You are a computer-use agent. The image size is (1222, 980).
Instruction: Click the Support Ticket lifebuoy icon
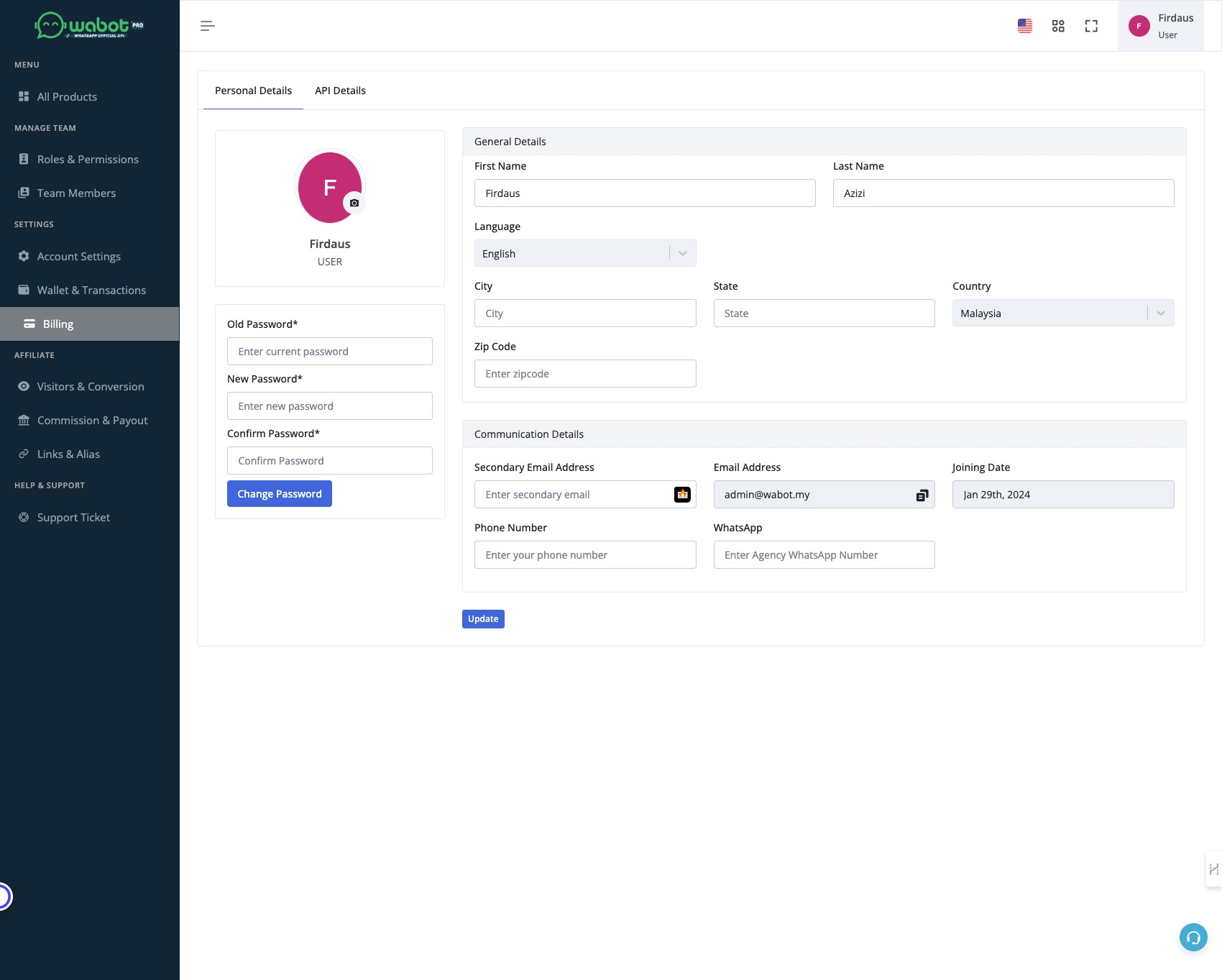tap(24, 517)
